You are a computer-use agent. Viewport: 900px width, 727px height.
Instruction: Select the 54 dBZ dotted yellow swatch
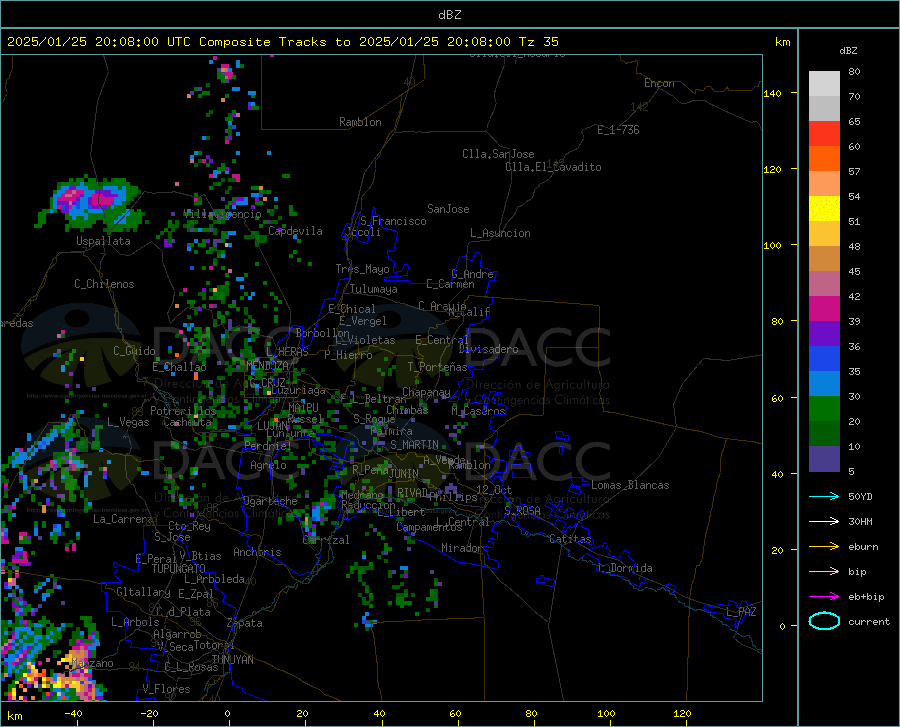(x=824, y=208)
